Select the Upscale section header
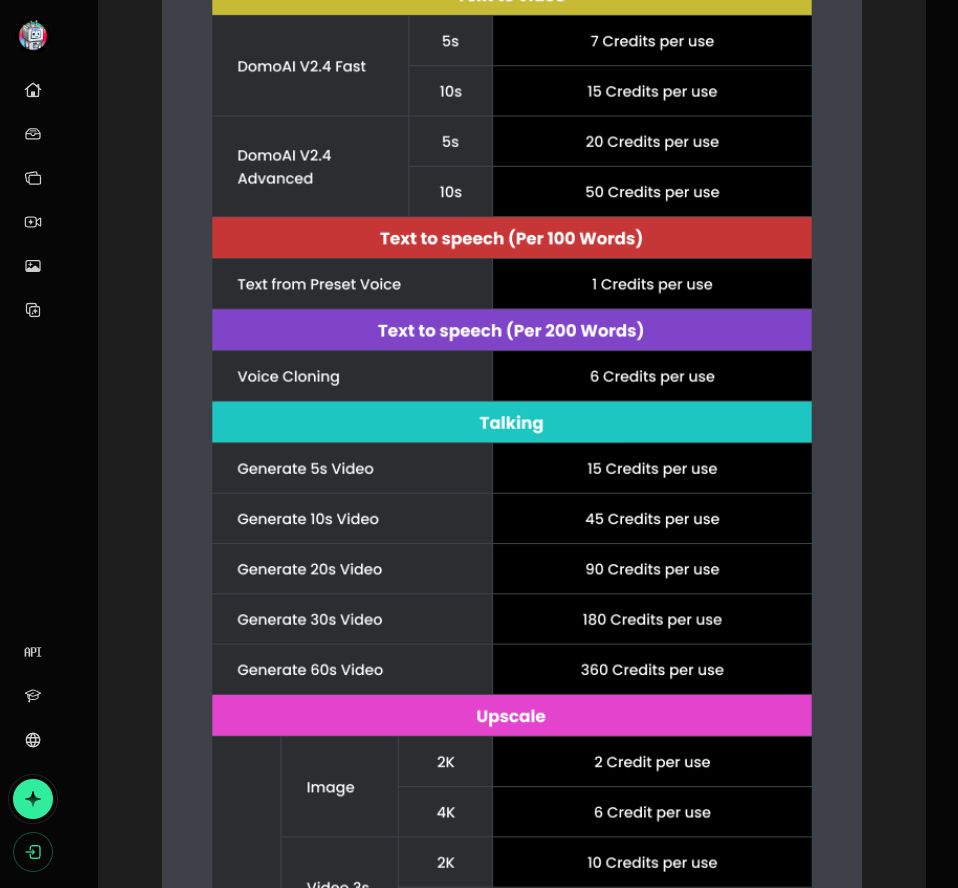This screenshot has width=958, height=888. pos(511,716)
